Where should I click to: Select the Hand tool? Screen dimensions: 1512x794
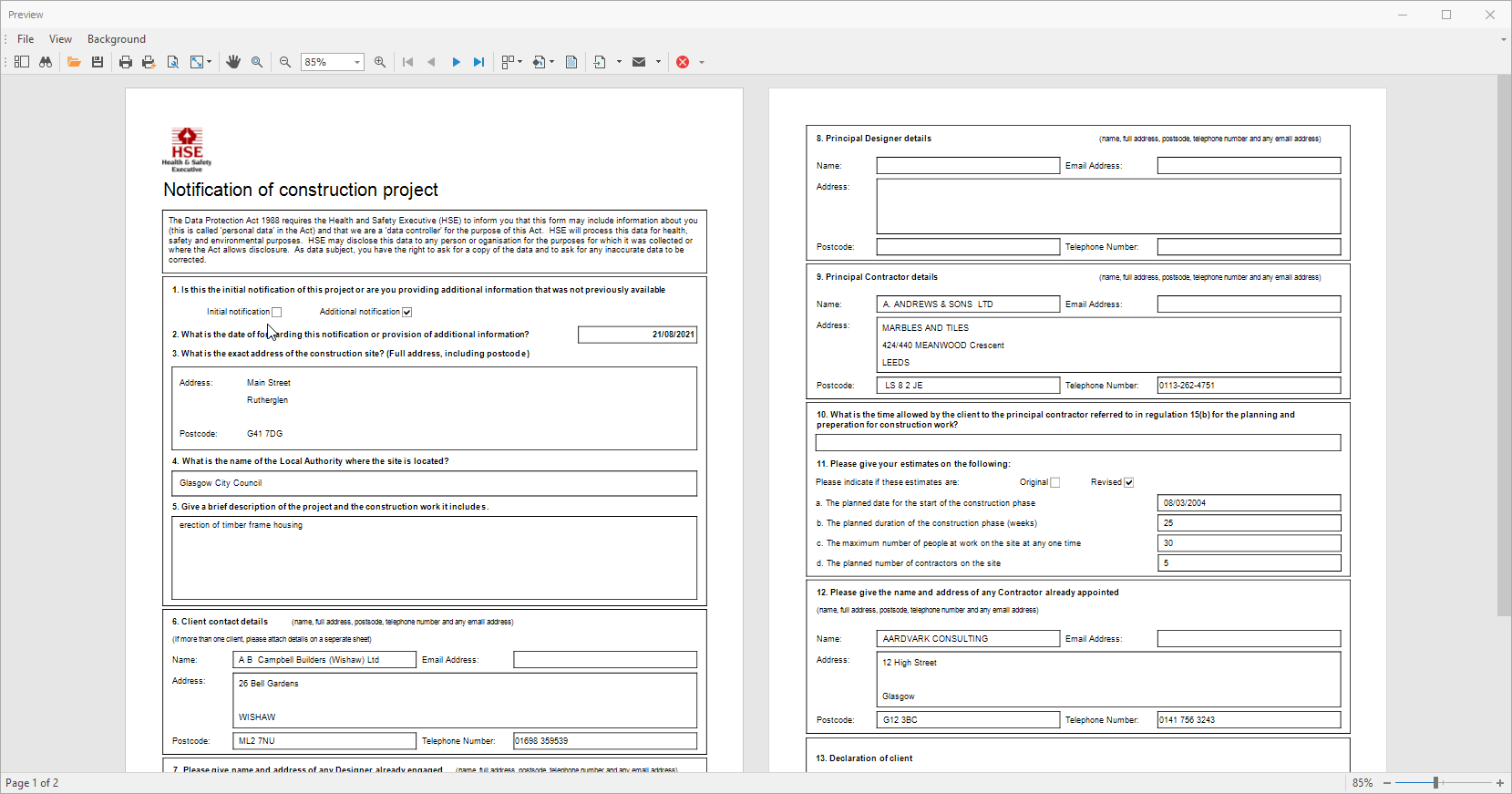pos(233,62)
